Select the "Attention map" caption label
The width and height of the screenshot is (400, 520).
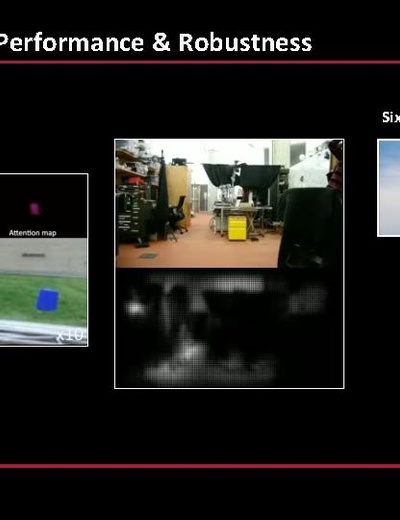click(32, 233)
